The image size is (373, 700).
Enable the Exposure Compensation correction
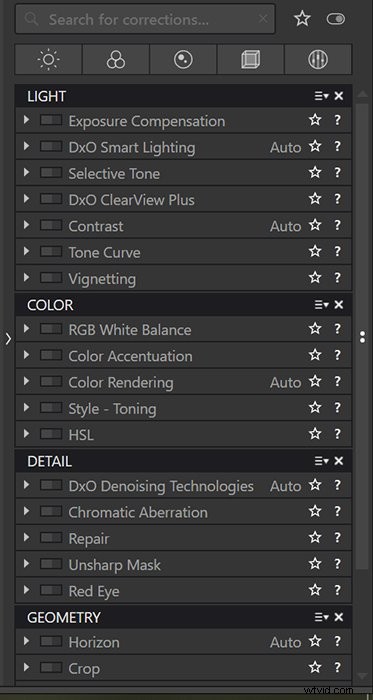(51, 121)
